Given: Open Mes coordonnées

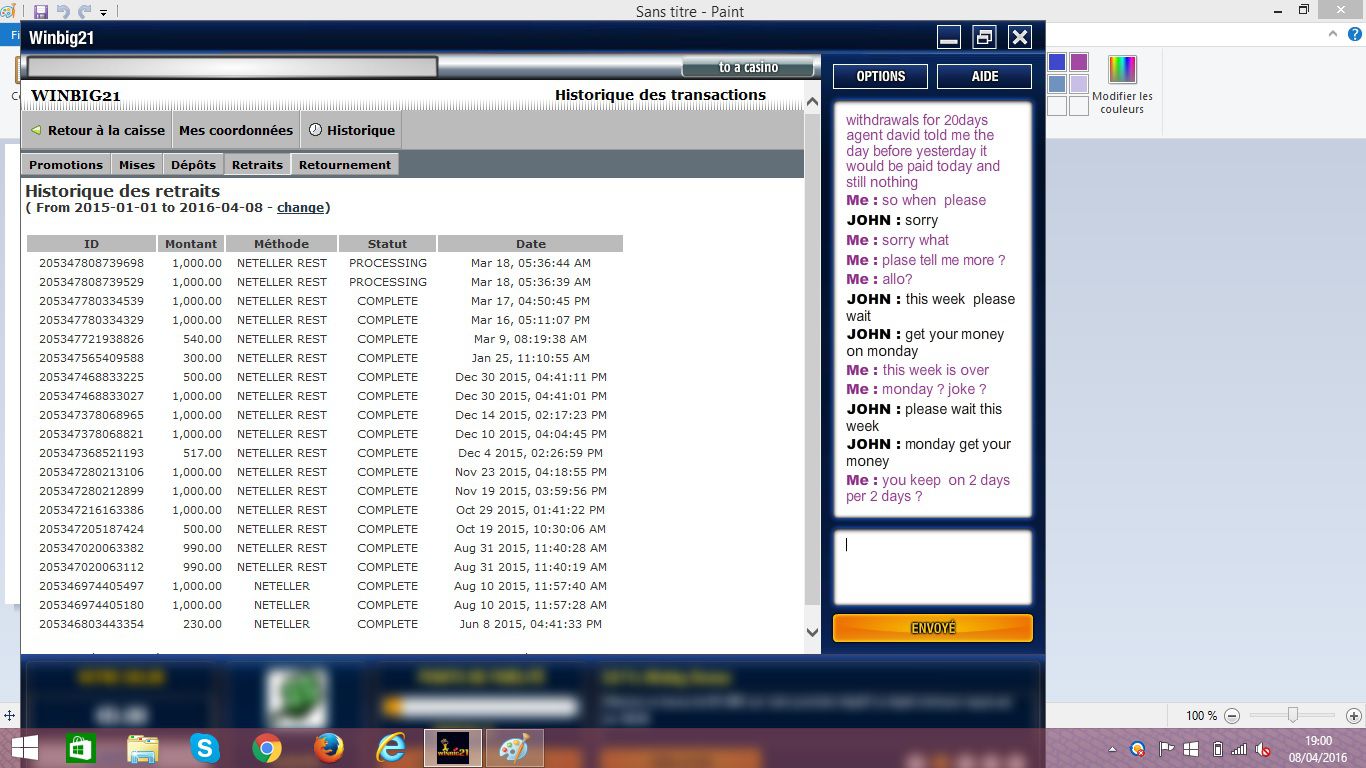Looking at the screenshot, I should (x=236, y=130).
